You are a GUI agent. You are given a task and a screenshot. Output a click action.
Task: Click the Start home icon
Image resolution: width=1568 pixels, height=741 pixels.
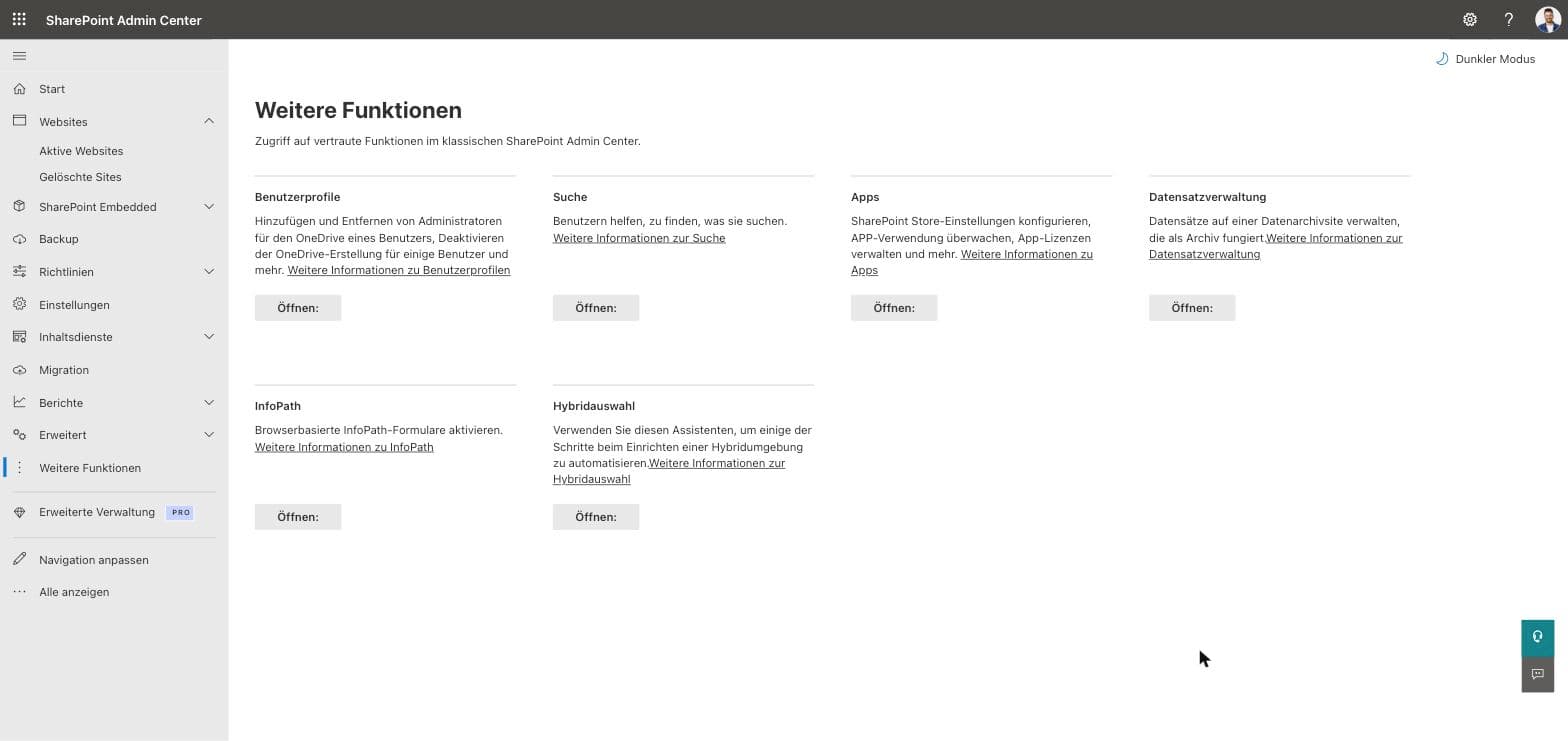point(19,89)
